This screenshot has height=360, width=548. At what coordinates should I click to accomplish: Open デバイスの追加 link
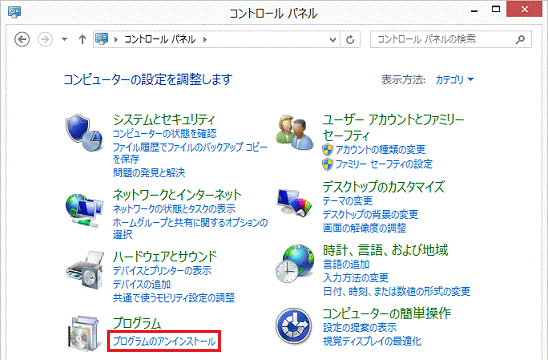[x=142, y=284]
